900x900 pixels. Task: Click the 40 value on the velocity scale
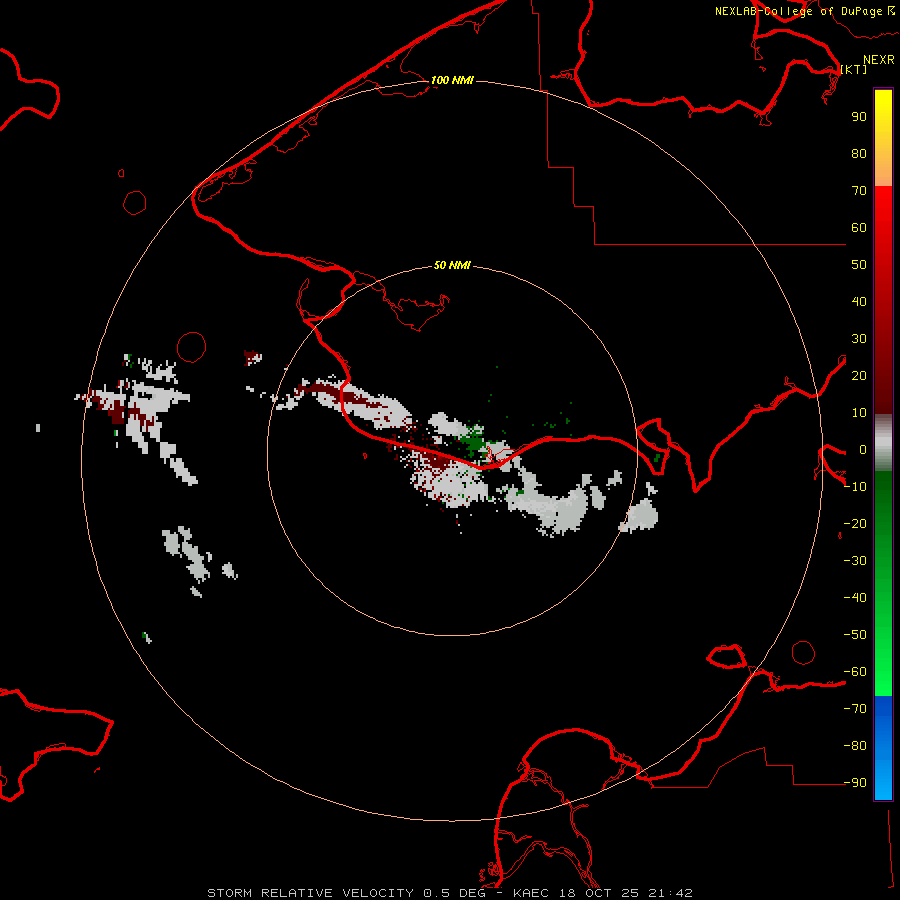coord(859,302)
